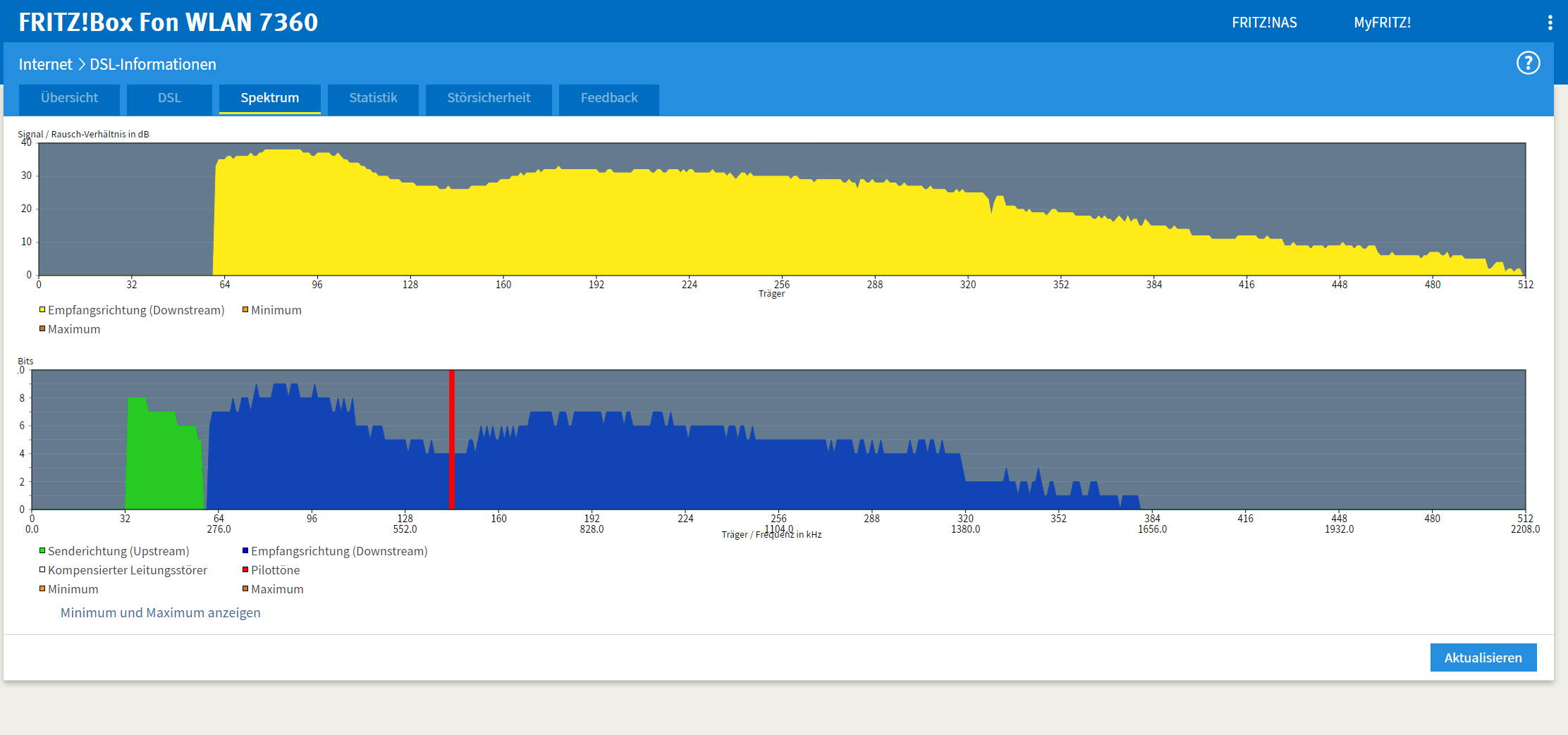The height and width of the screenshot is (735, 1568).
Task: Click the 'Signal / Rausch-Verhältnis in dB' label
Action: coord(83,134)
